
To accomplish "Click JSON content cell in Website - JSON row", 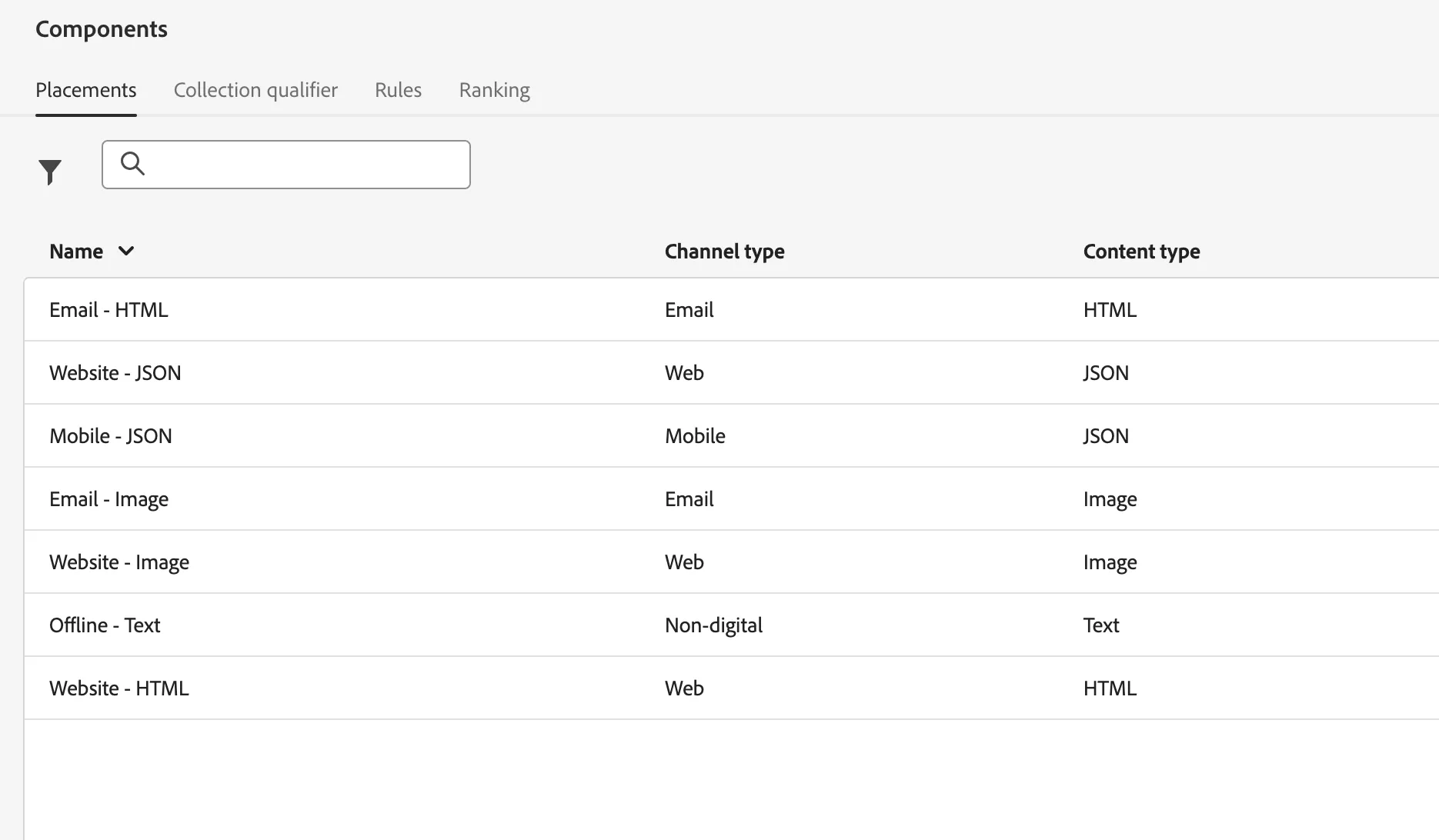I will tap(1106, 372).
